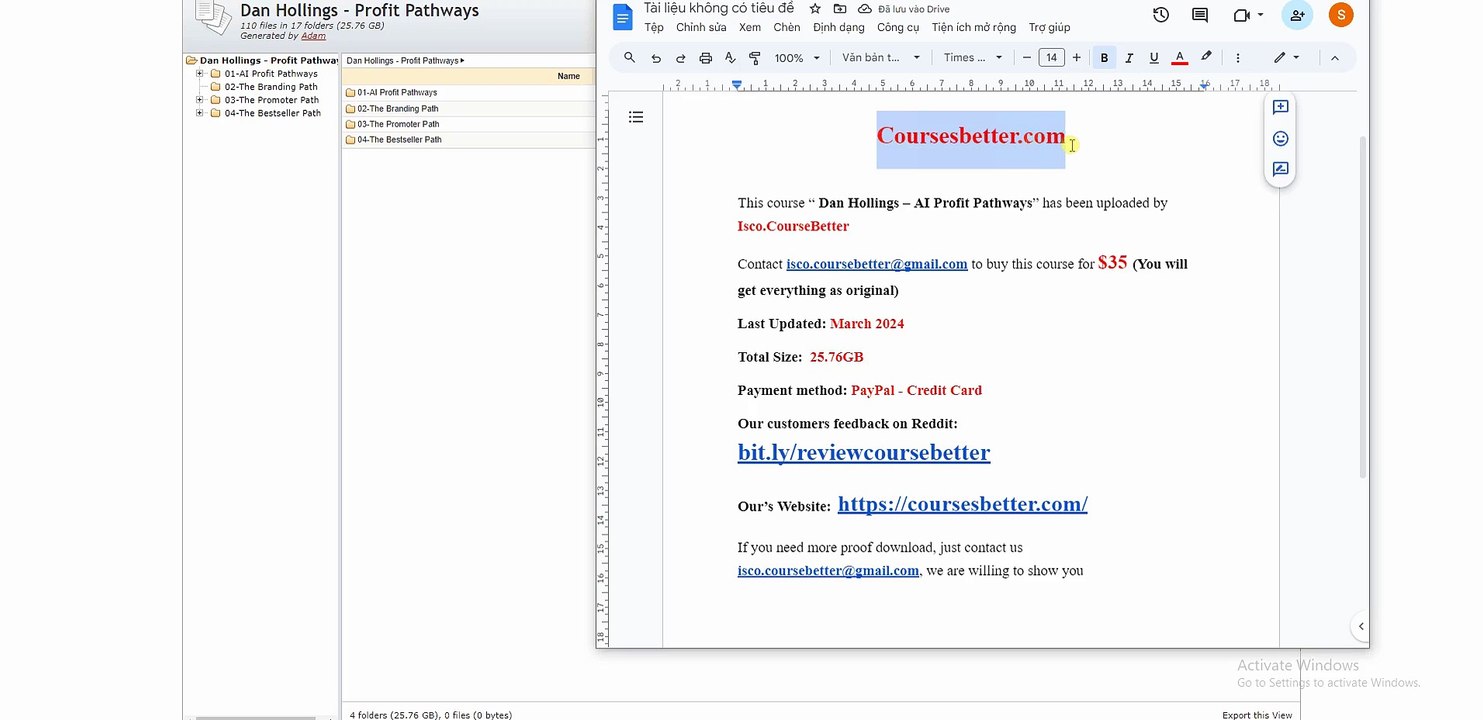The height and width of the screenshot is (720, 1483).
Task: Show the comments history icon
Action: [x=1200, y=15]
